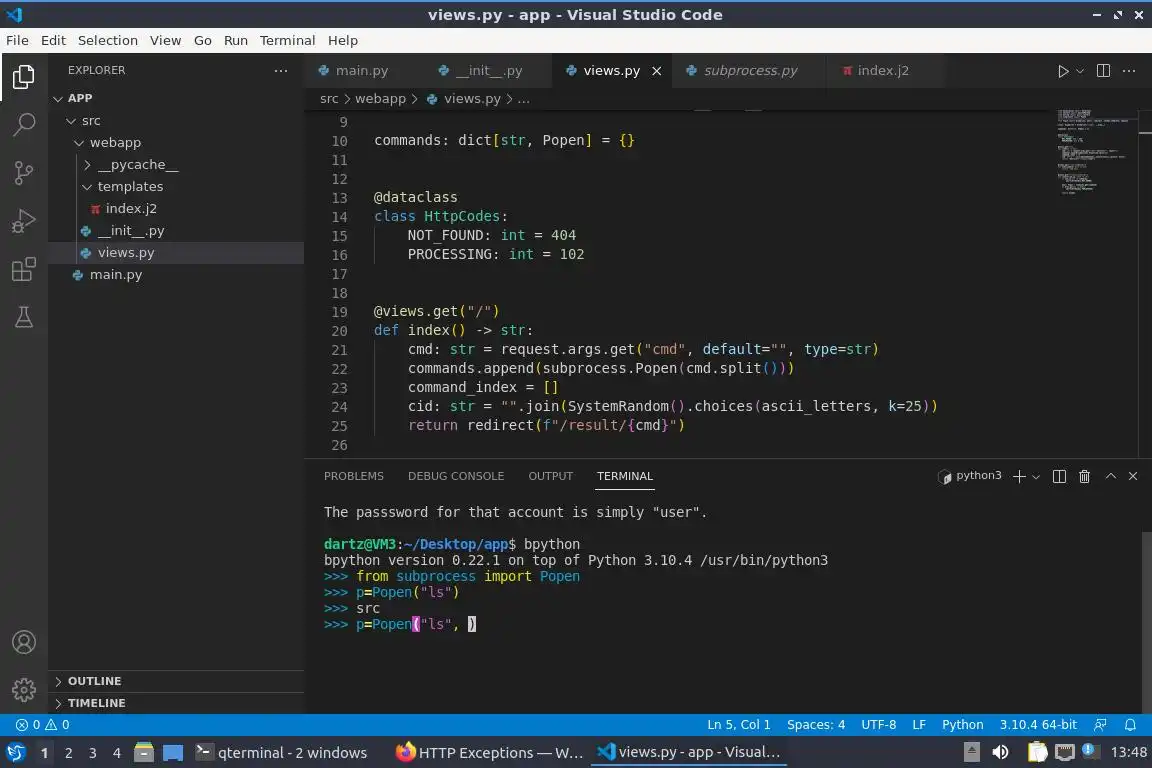Viewport: 1152px width, 768px height.
Task: Create a new terminal with plus icon
Action: (1019, 476)
